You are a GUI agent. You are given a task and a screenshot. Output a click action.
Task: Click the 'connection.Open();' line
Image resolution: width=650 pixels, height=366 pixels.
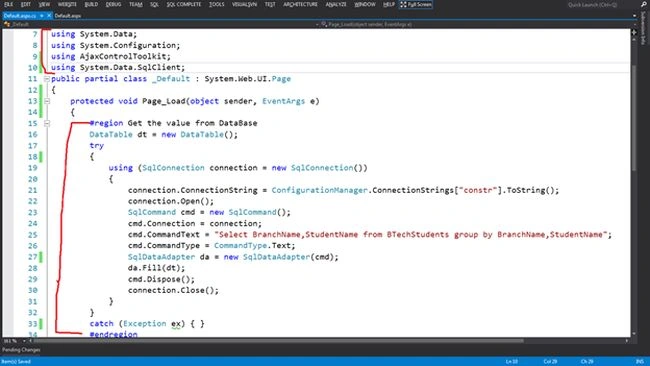pos(171,201)
